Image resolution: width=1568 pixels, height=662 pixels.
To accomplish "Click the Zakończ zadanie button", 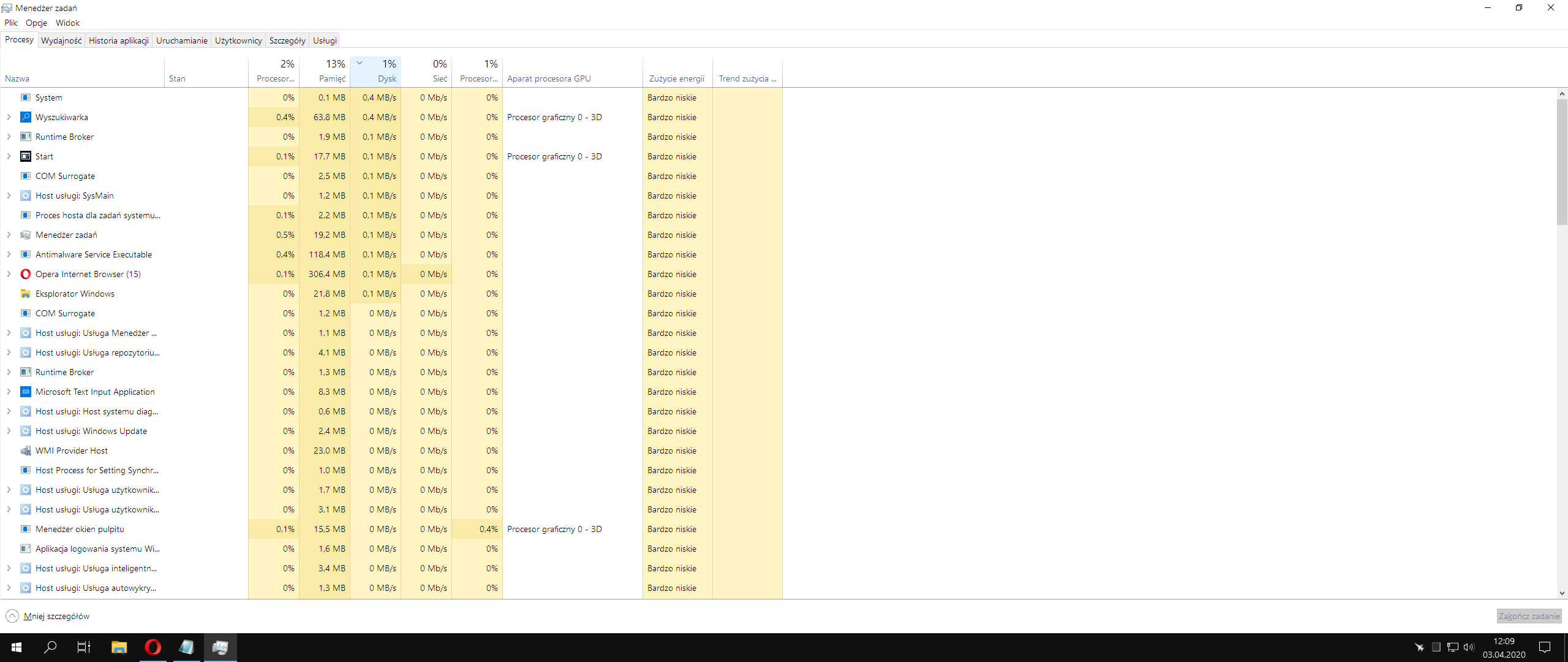I will click(x=1529, y=616).
